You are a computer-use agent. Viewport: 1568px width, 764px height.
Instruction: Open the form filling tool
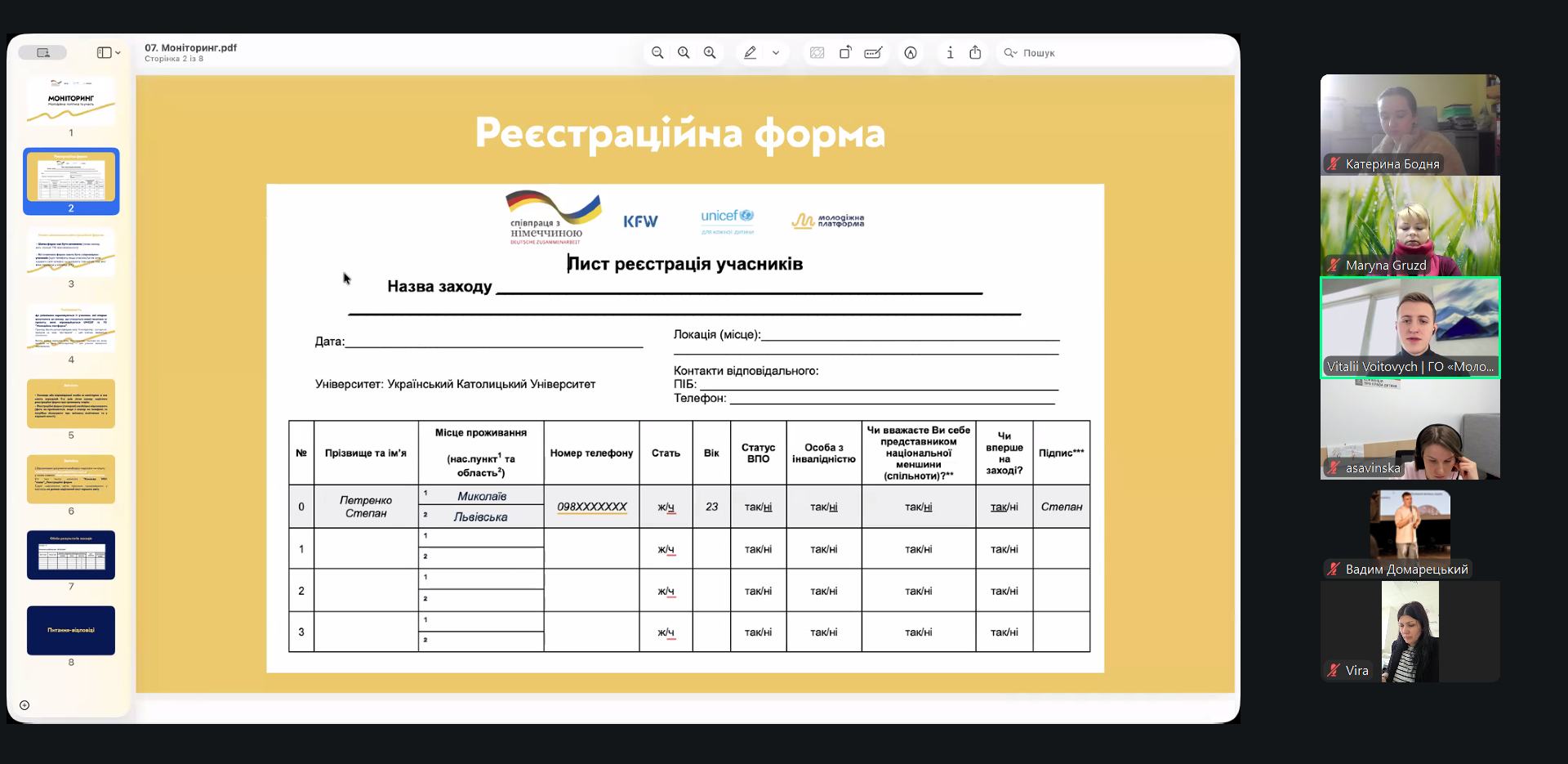[873, 53]
